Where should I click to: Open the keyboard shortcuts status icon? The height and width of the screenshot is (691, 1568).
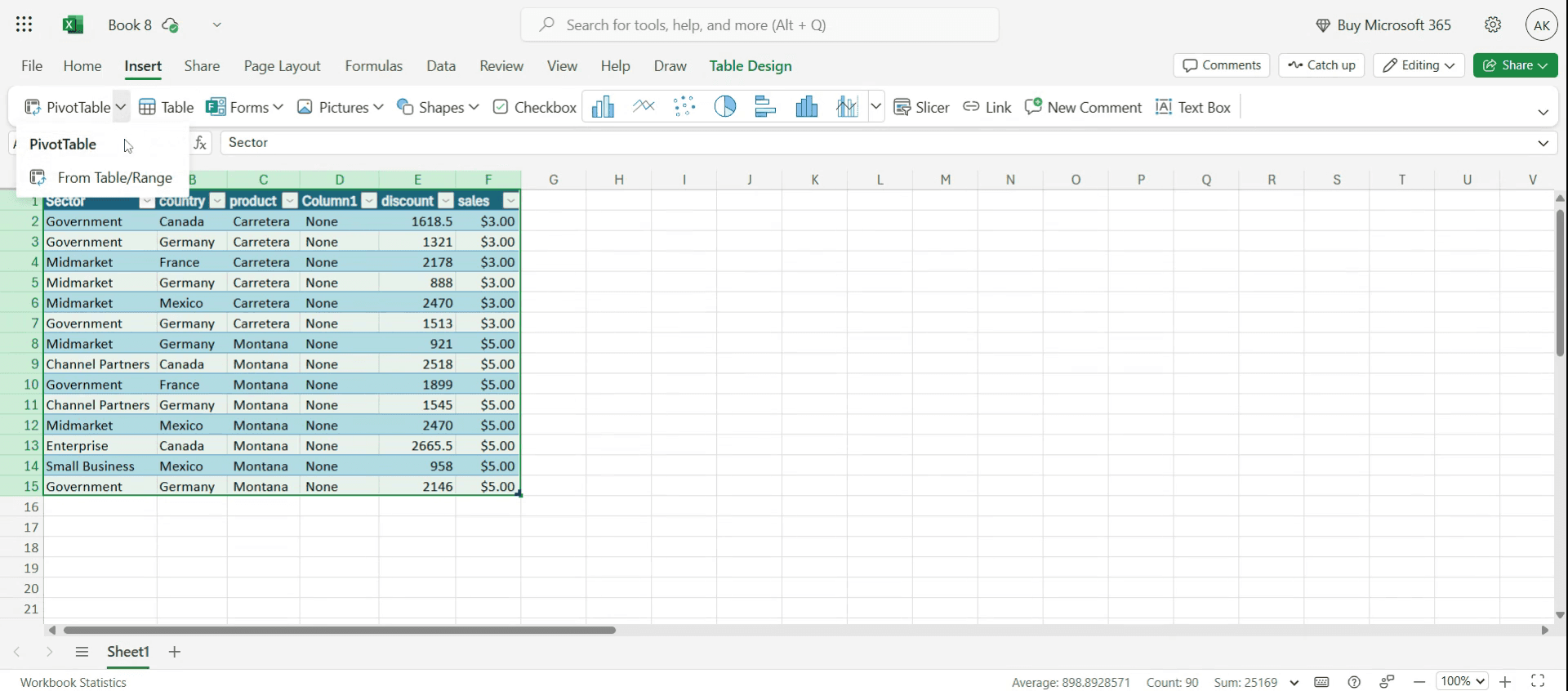1321,682
